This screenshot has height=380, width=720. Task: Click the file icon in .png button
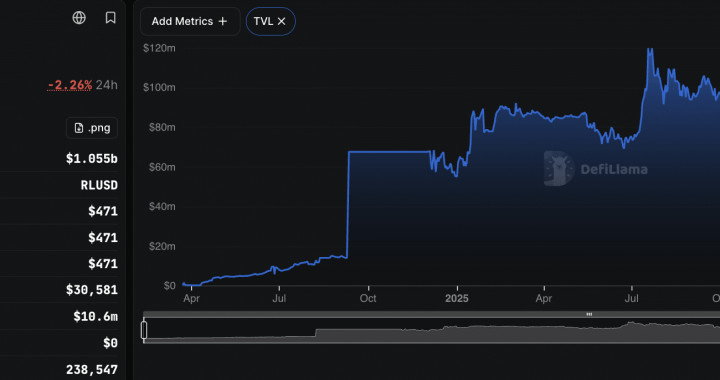79,128
